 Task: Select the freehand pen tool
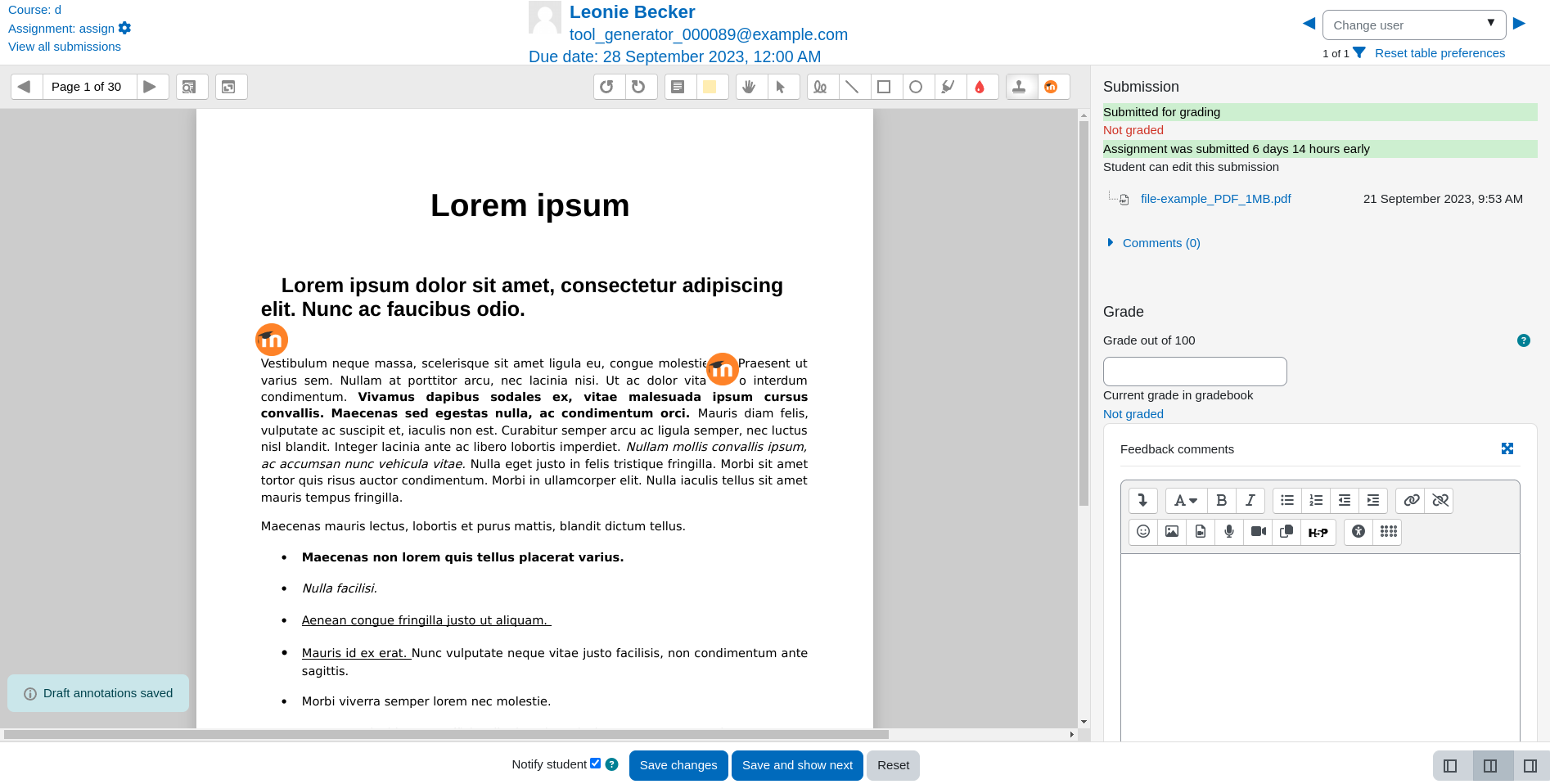point(822,87)
